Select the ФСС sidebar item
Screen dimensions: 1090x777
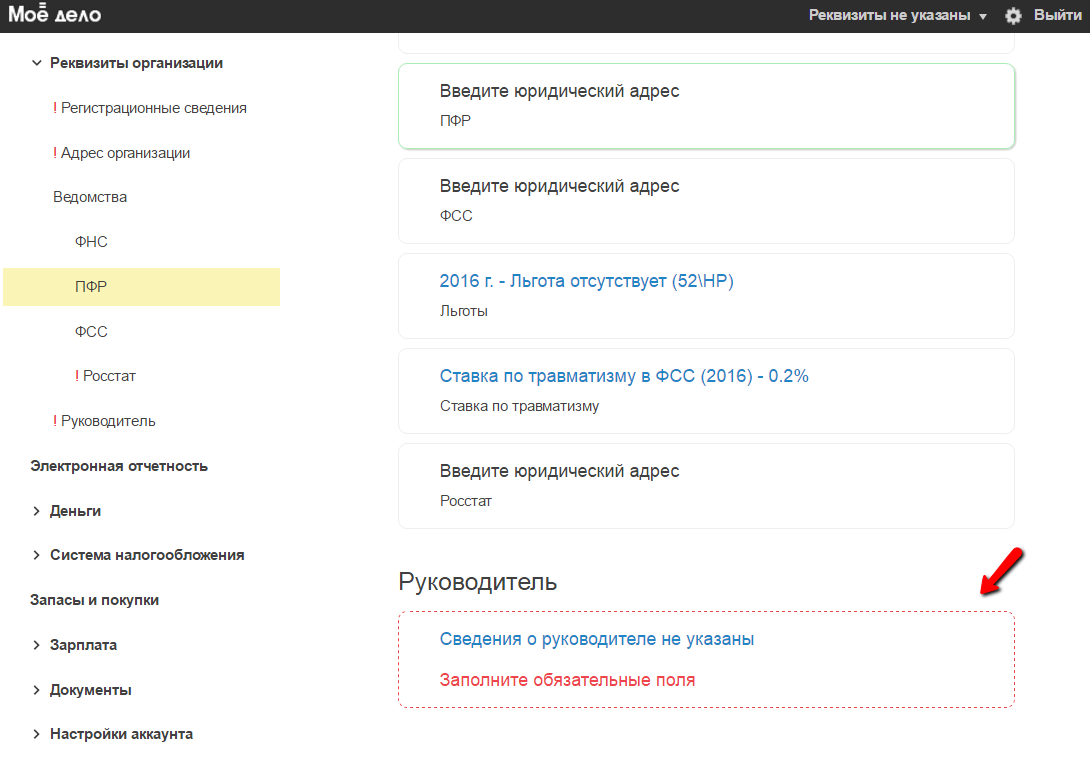pyautogui.click(x=91, y=331)
